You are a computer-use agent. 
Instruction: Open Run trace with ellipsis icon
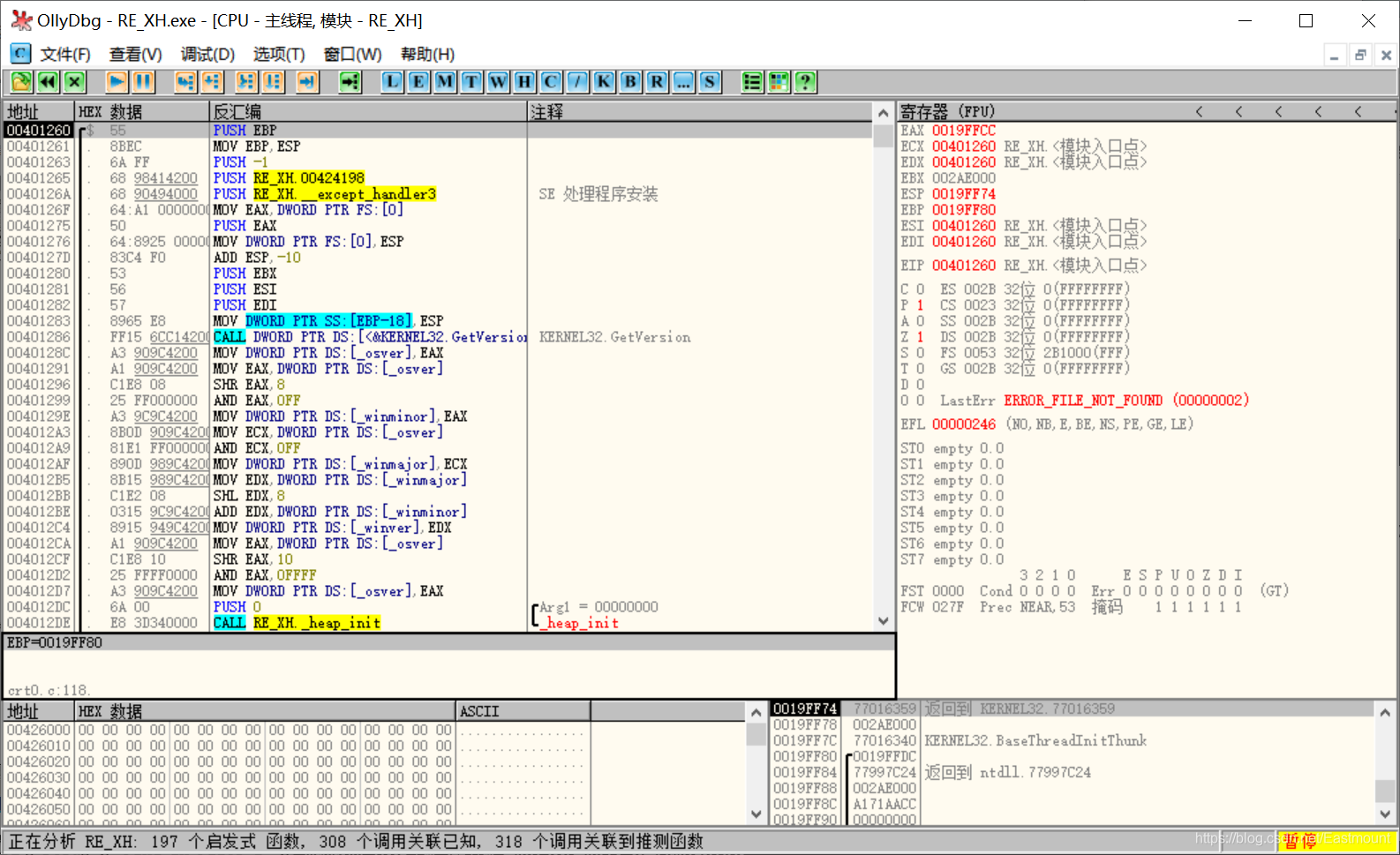click(683, 82)
